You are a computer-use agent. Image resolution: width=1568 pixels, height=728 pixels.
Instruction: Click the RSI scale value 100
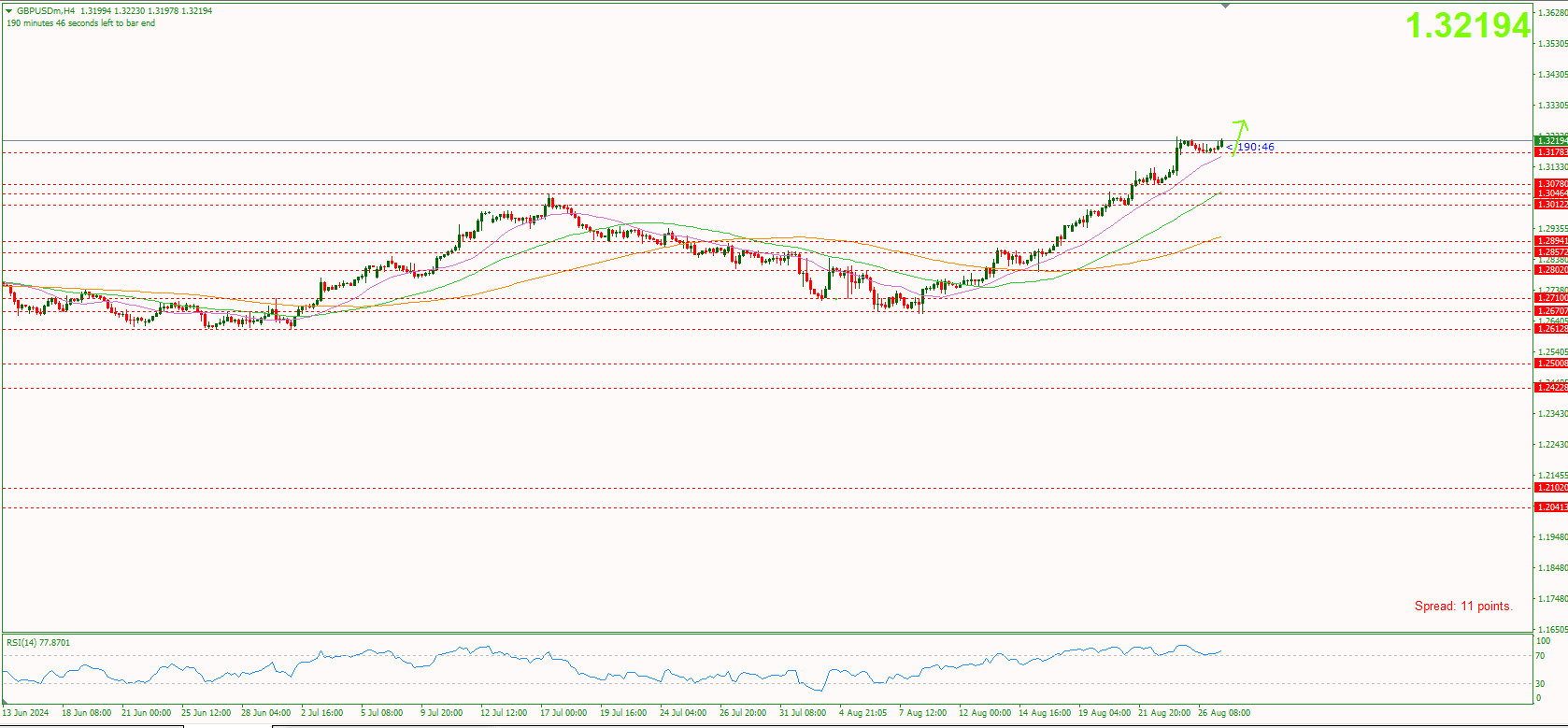(x=1543, y=641)
